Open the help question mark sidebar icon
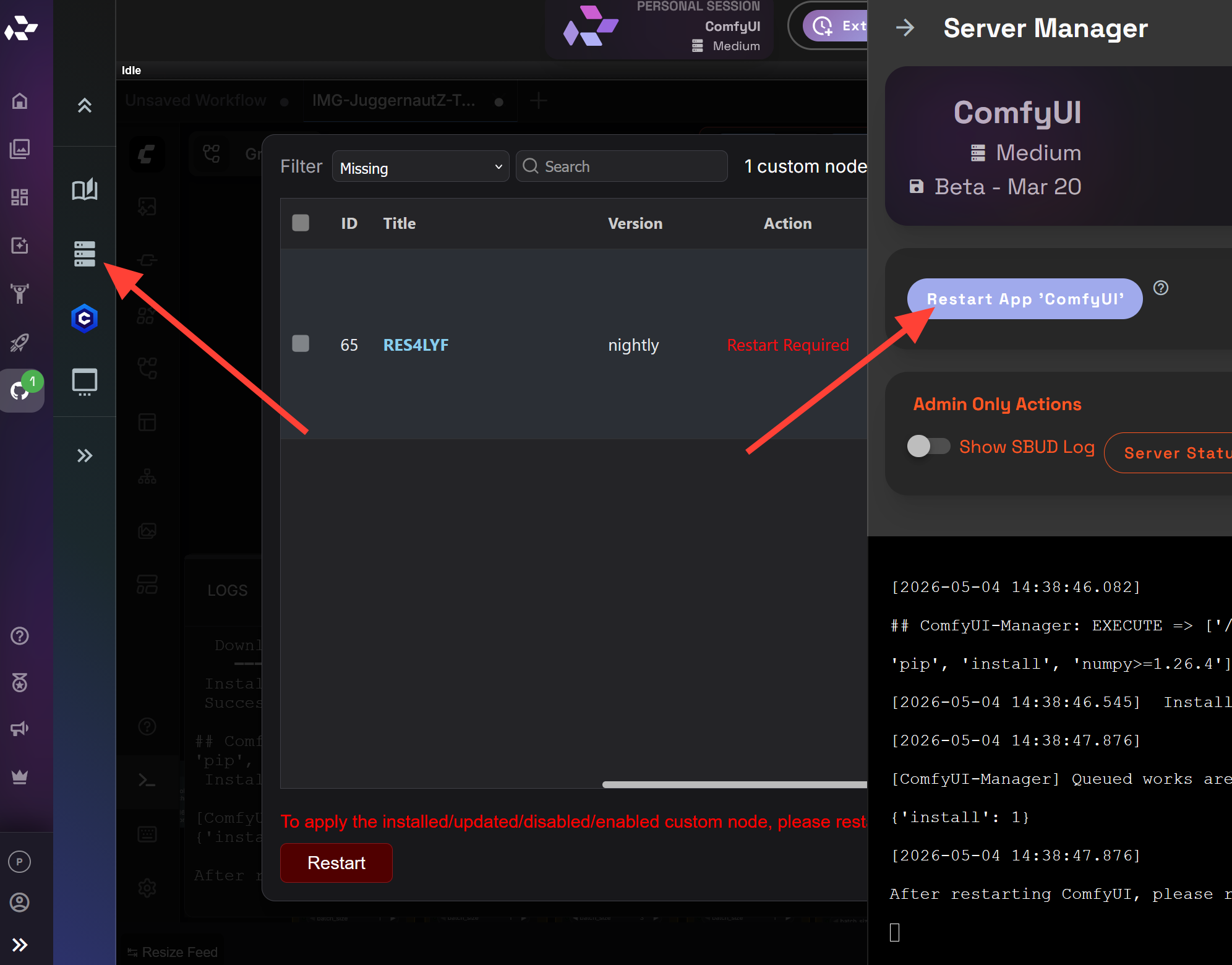The width and height of the screenshot is (1232, 965). point(20,635)
